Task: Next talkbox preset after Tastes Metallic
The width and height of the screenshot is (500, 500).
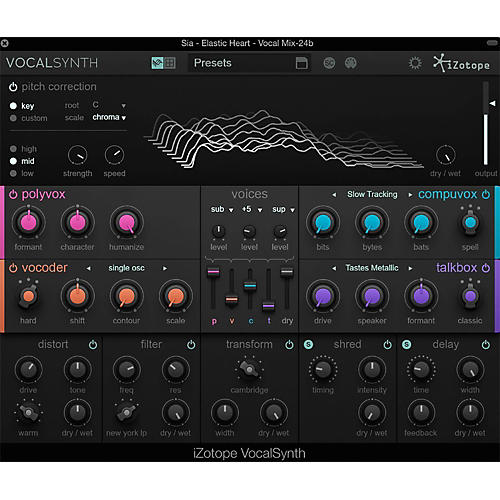Action: (410, 268)
